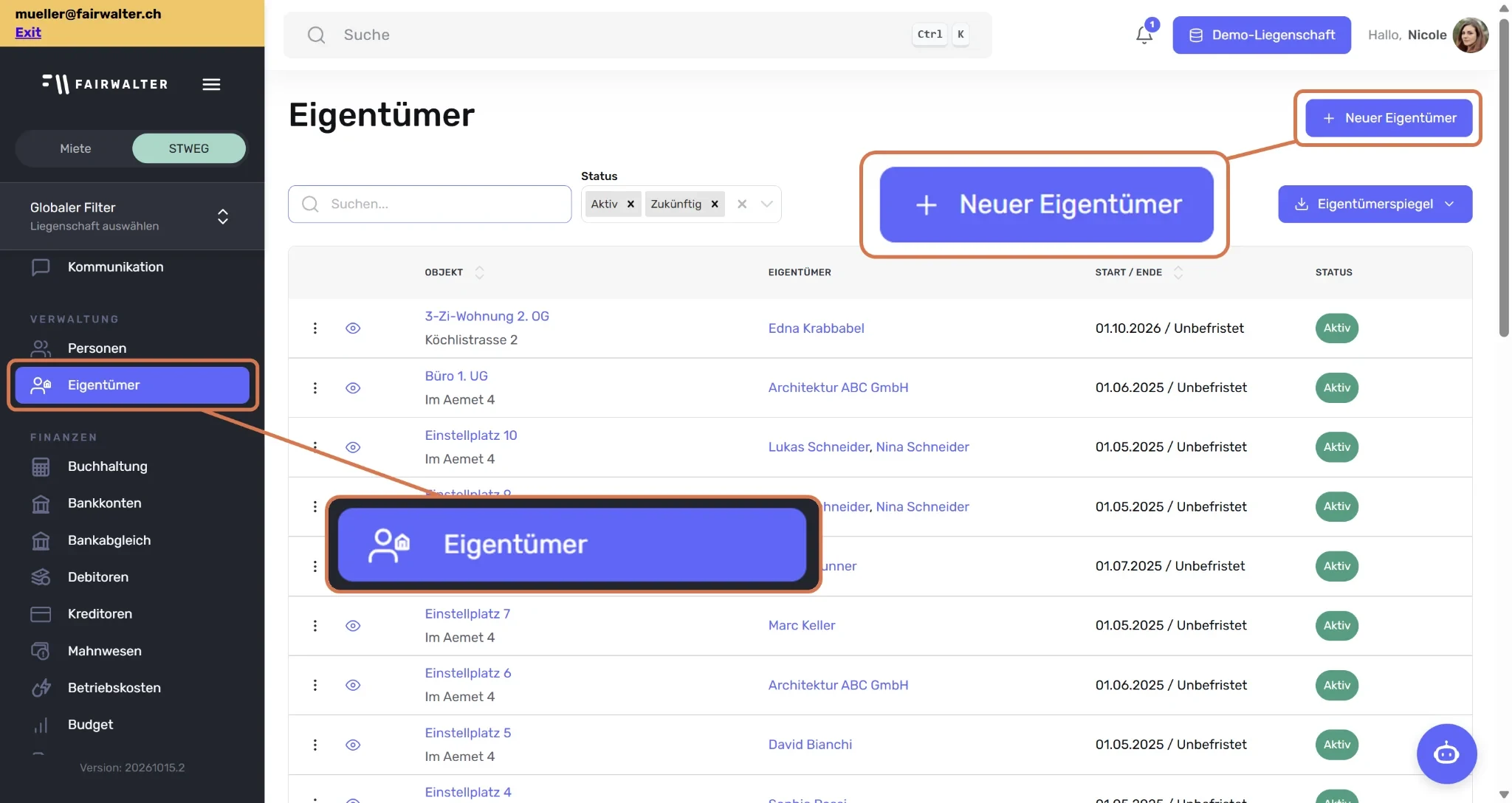Open row menu for Einstellplatz 7
The width and height of the screenshot is (1512, 803).
tap(315, 626)
